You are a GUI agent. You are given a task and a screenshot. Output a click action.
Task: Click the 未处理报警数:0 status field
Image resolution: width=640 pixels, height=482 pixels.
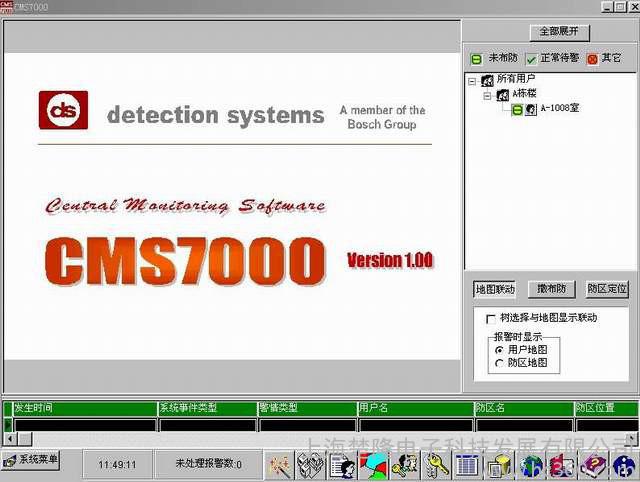[208, 464]
